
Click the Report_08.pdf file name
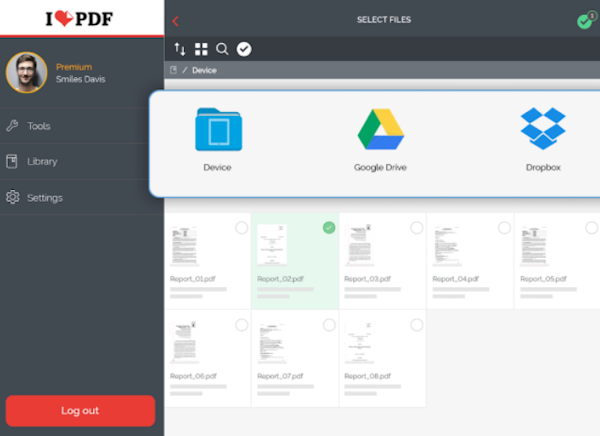(368, 376)
